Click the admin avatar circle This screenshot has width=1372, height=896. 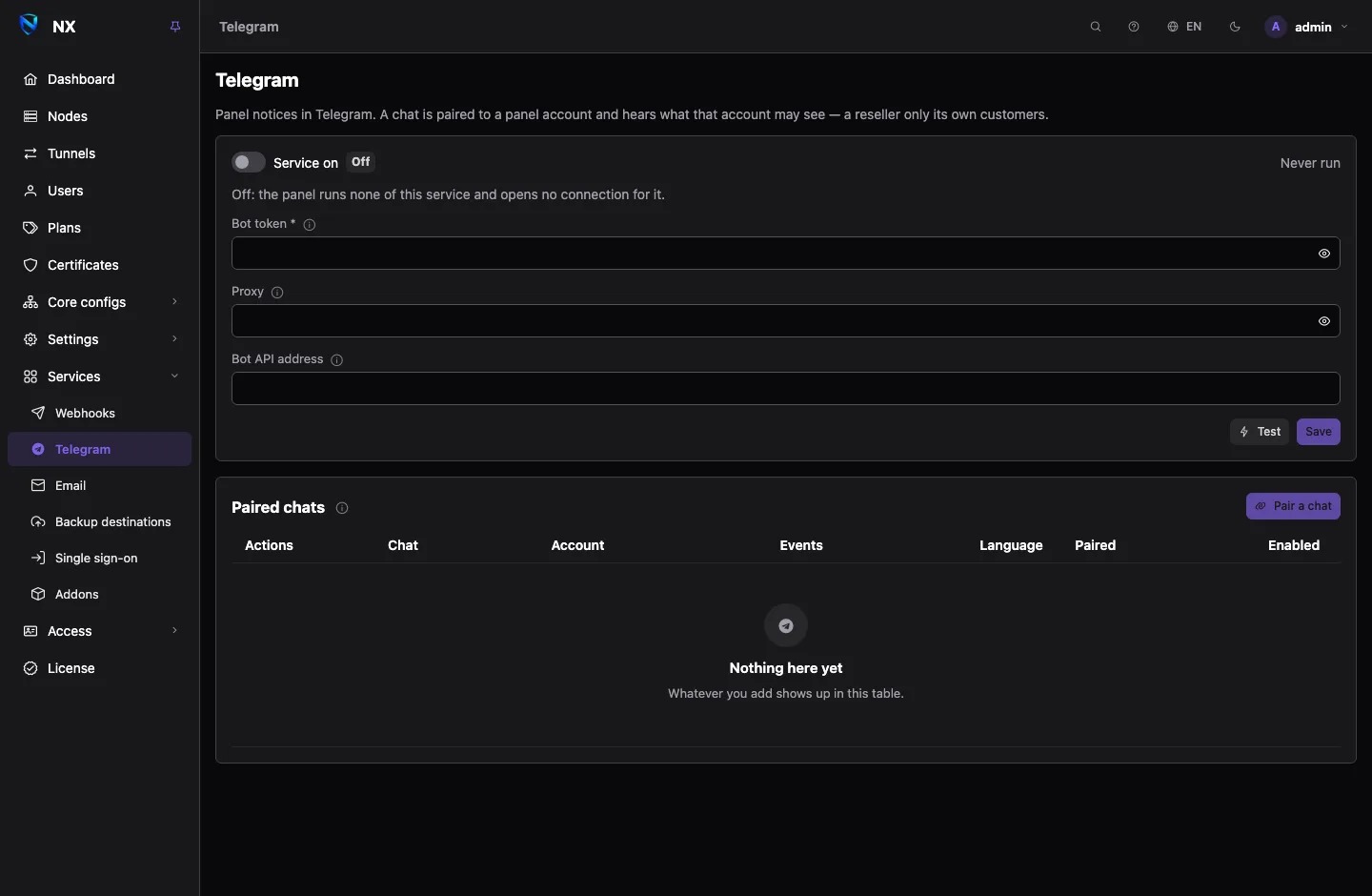coord(1276,27)
